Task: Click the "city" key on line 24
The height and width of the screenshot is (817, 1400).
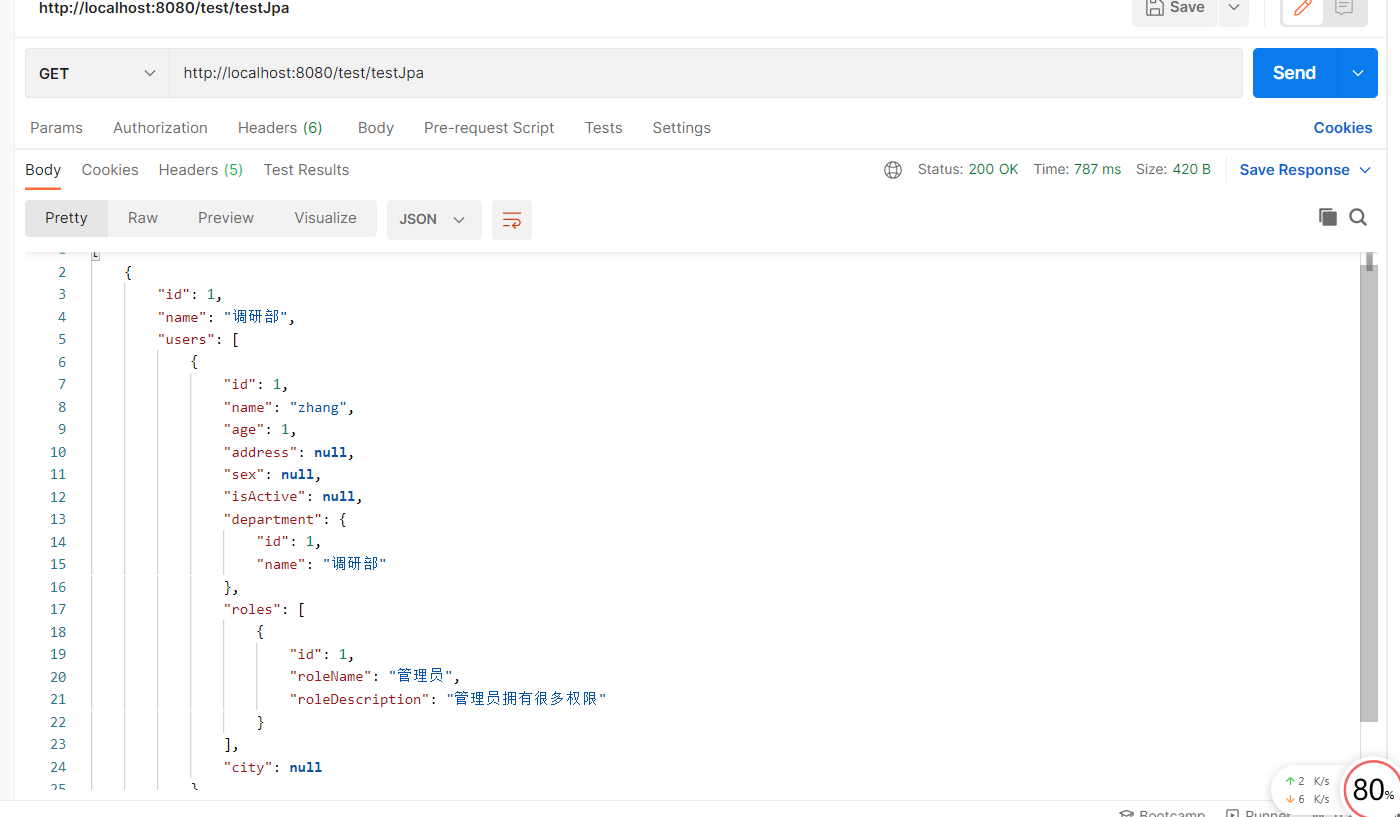Action: point(249,767)
